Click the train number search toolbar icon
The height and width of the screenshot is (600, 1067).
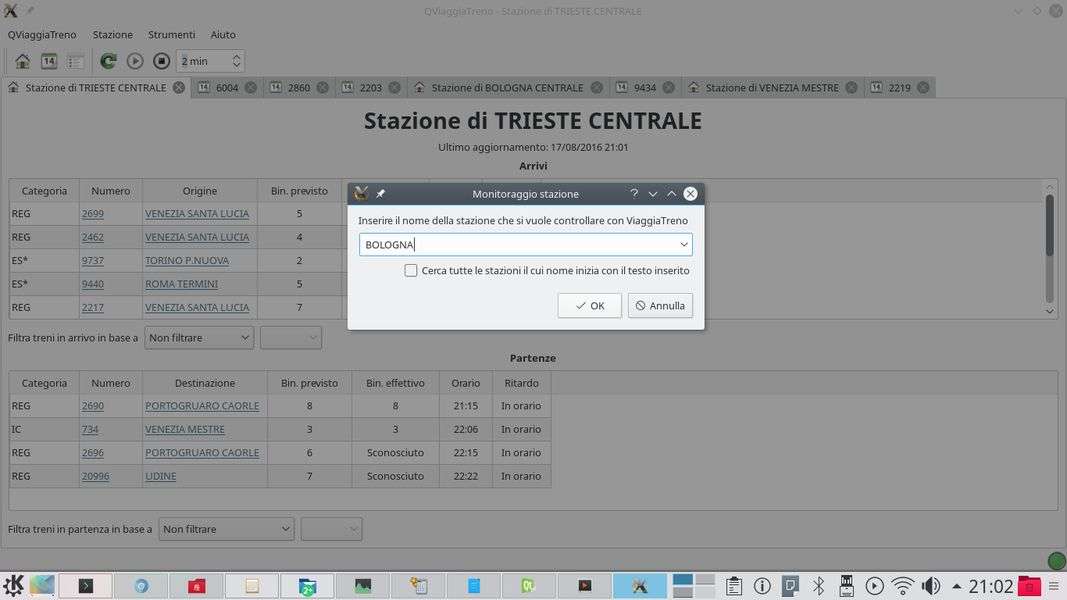48,61
